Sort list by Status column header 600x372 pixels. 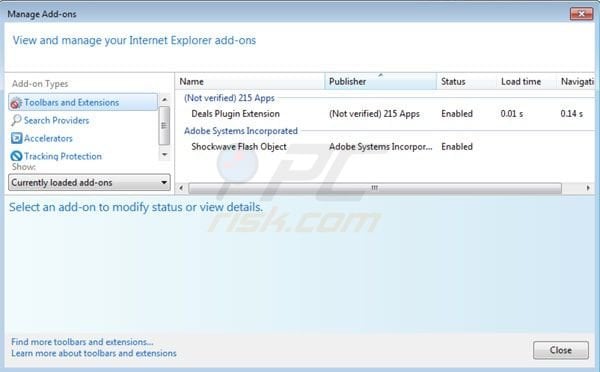[x=467, y=82]
